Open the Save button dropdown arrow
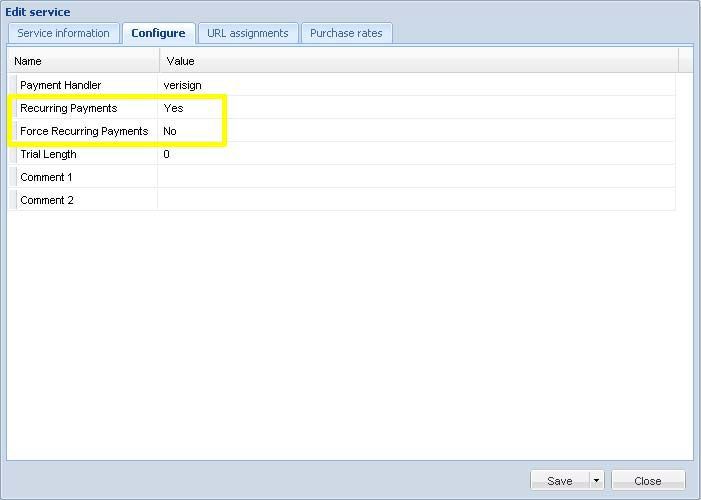 (x=596, y=481)
